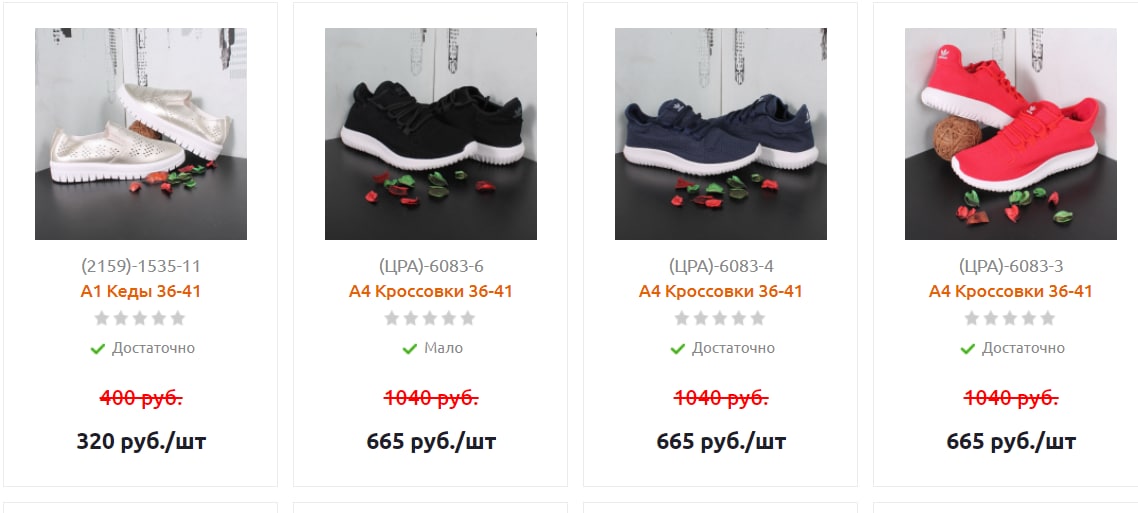This screenshot has height=513, width=1138.
Task: Click the green availability checkmark on the red sneakers card
Action: 967,349
